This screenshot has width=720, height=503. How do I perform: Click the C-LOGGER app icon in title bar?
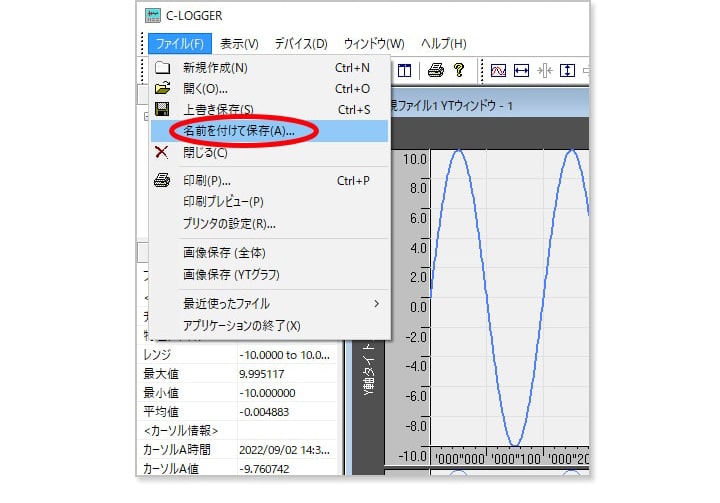tap(153, 15)
